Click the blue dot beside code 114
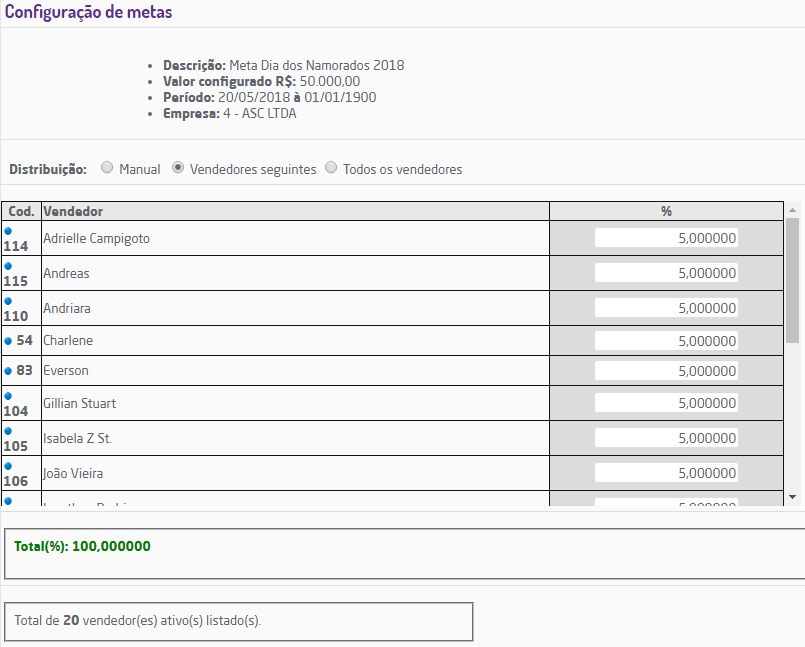 click(x=8, y=230)
